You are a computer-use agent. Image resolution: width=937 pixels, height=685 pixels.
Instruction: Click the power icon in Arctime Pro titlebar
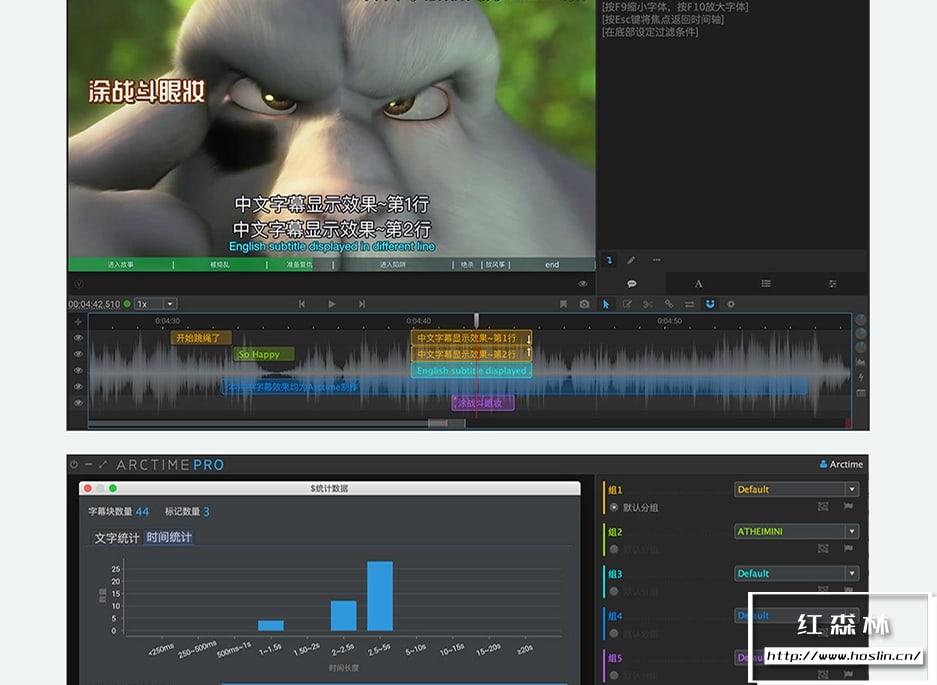pos(74,464)
